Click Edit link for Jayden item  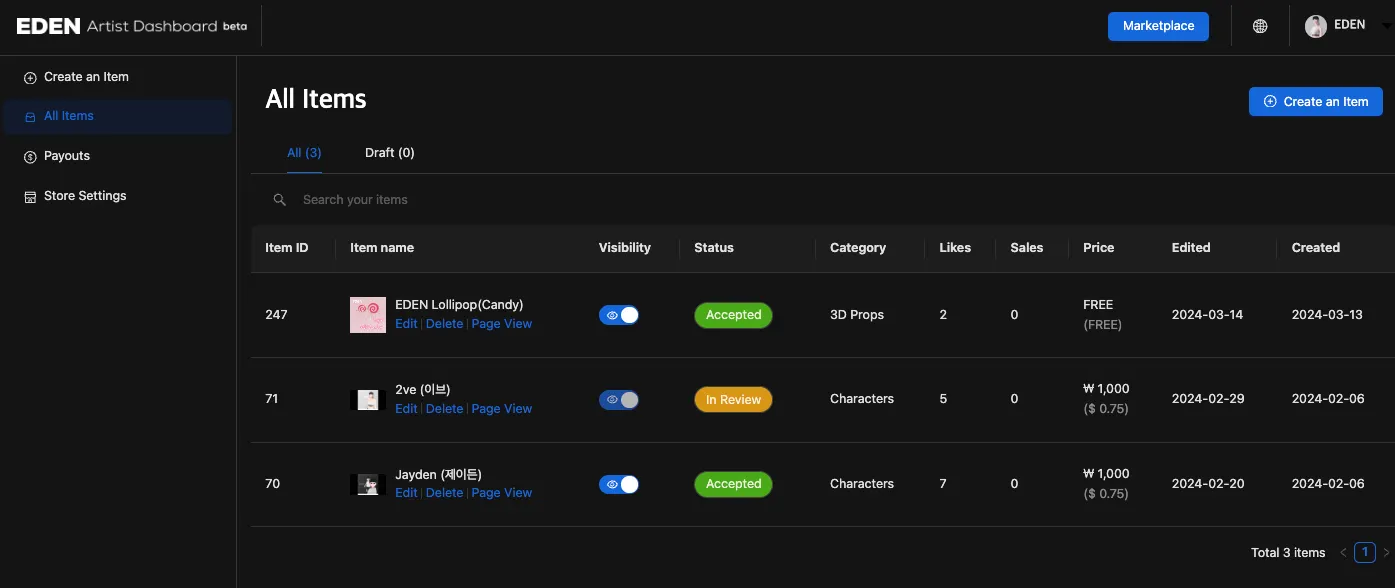point(406,493)
